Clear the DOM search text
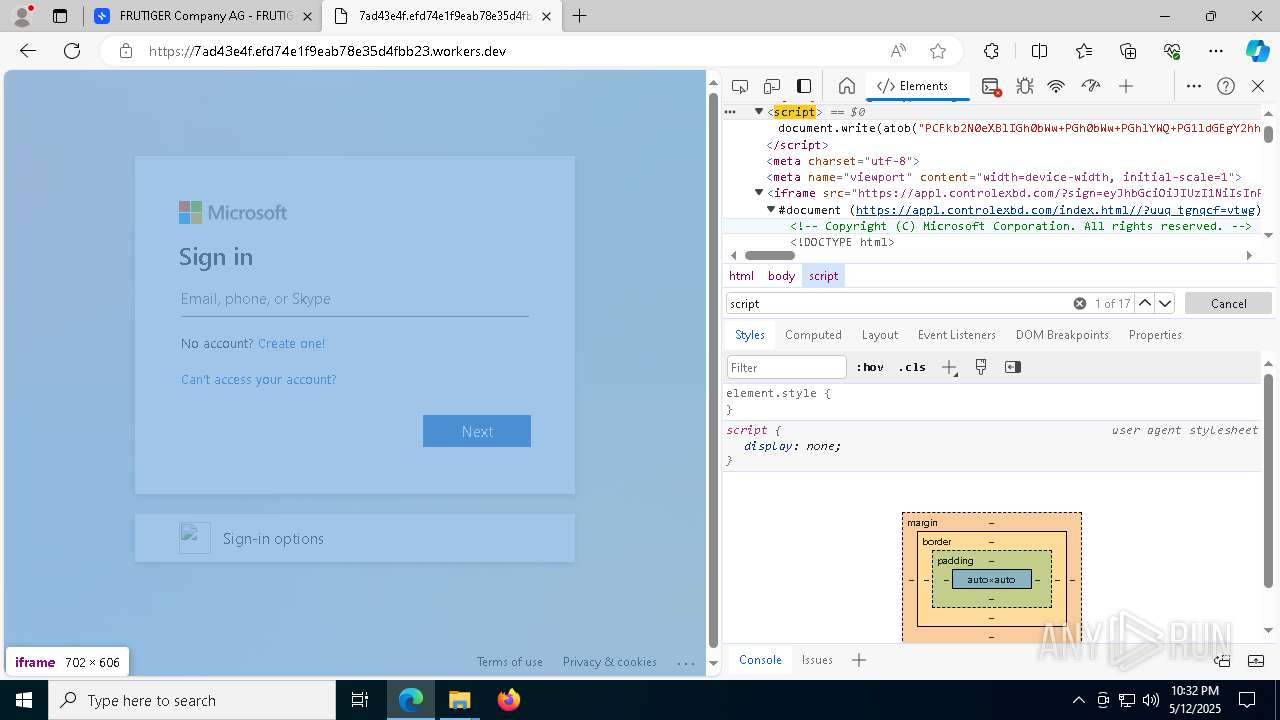The image size is (1280, 720). (x=1080, y=303)
